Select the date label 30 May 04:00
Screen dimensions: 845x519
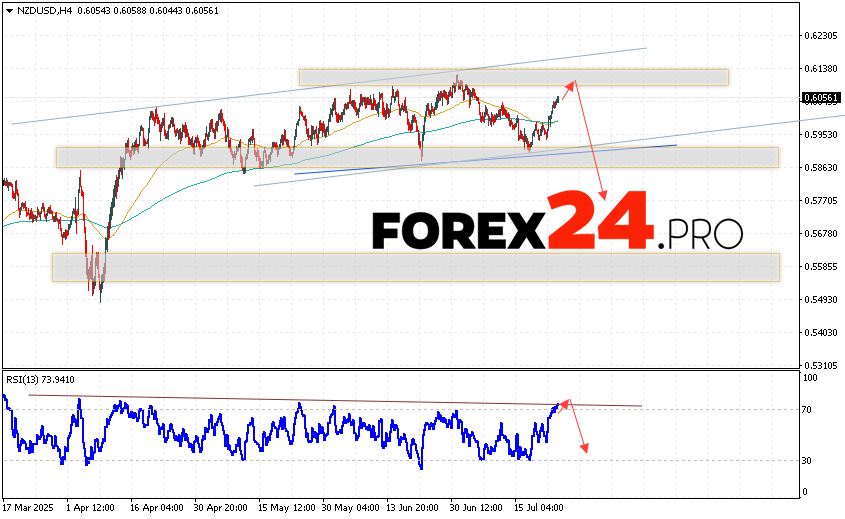[350, 508]
